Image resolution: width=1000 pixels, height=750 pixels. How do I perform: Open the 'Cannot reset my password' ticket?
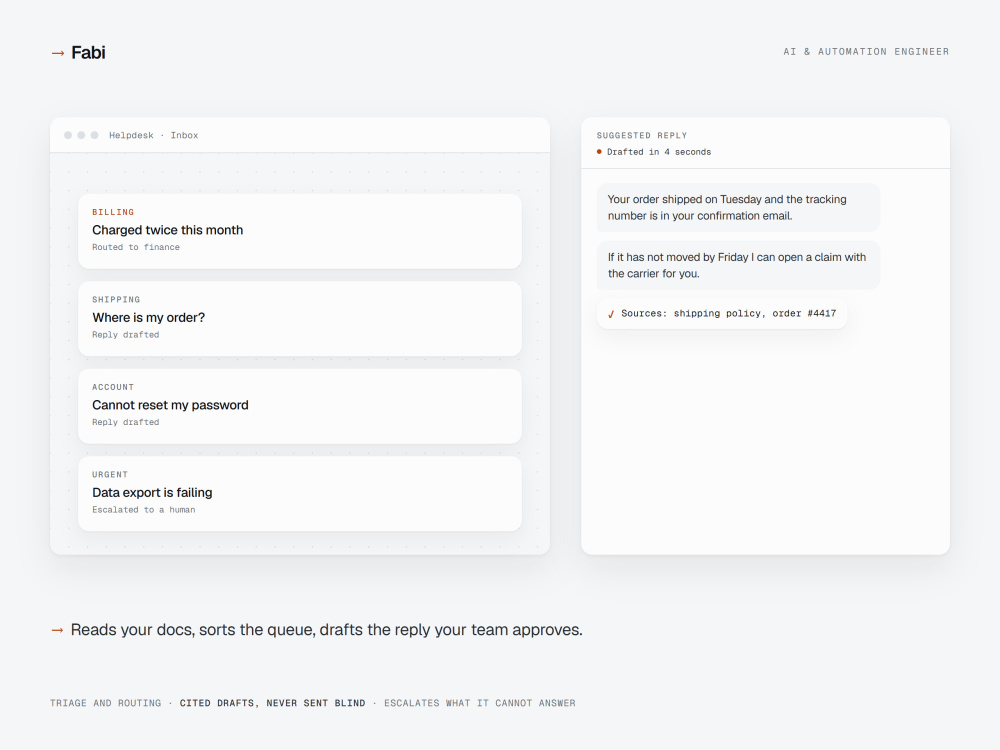pos(300,406)
